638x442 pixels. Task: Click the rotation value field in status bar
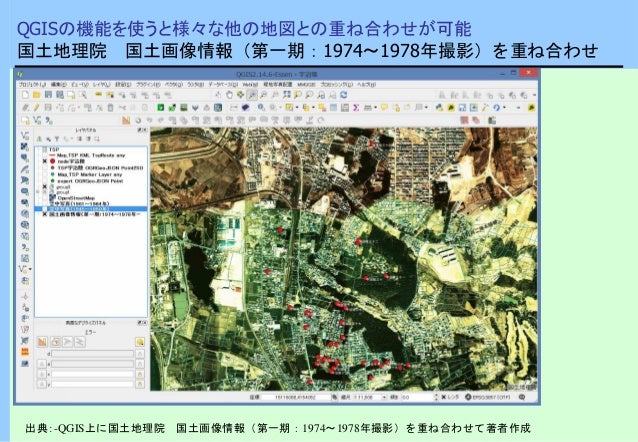[417, 397]
